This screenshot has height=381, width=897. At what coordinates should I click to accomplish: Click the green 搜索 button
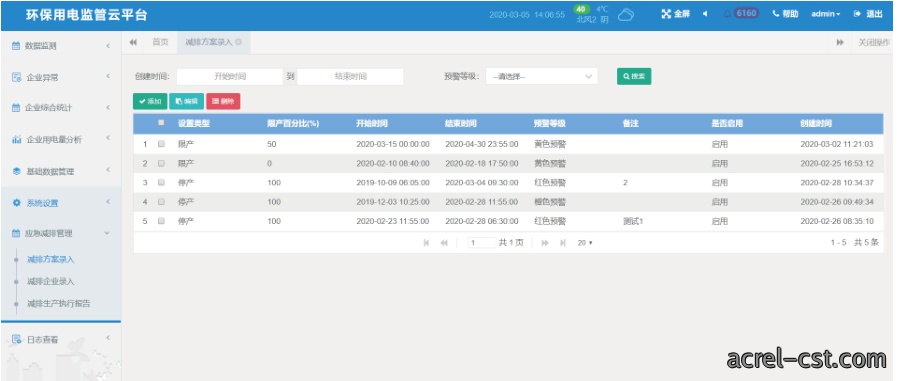(634, 76)
